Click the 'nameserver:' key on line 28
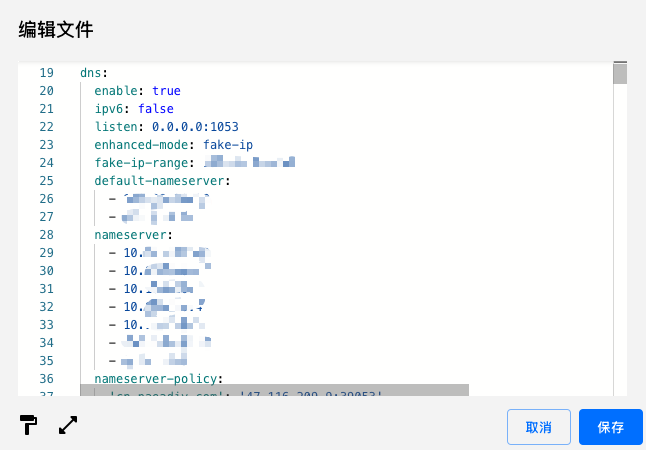The height and width of the screenshot is (450, 646). pyautogui.click(x=134, y=235)
